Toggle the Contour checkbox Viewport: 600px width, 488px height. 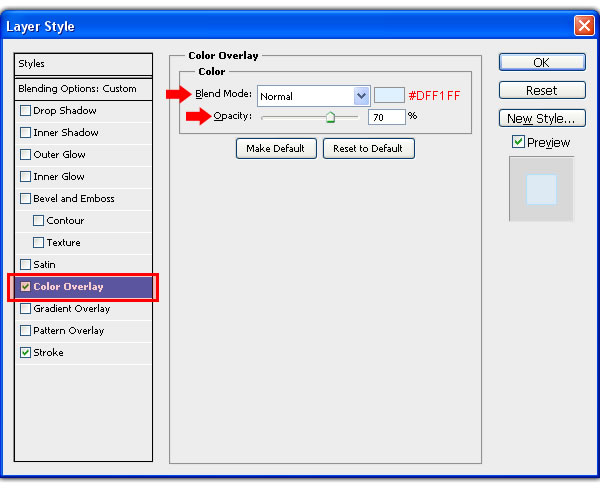click(38, 220)
